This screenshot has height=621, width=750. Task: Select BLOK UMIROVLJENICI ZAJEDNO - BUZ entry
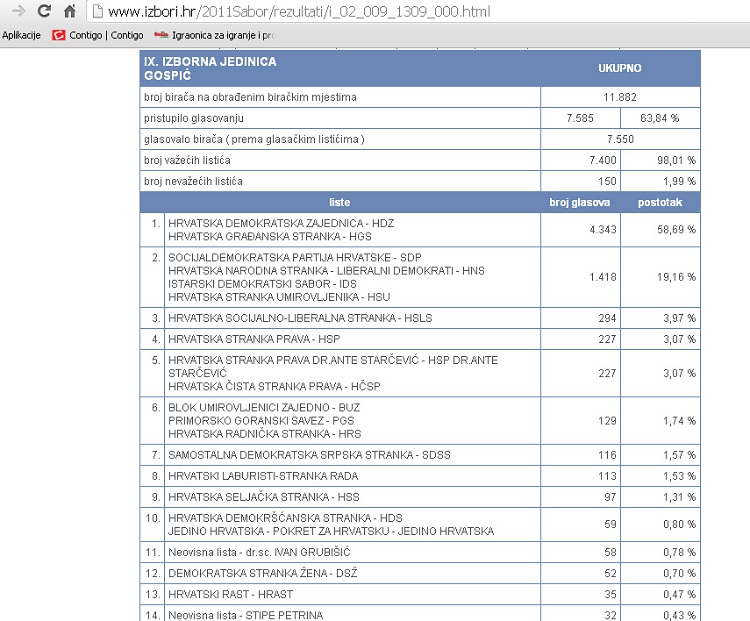tap(264, 408)
